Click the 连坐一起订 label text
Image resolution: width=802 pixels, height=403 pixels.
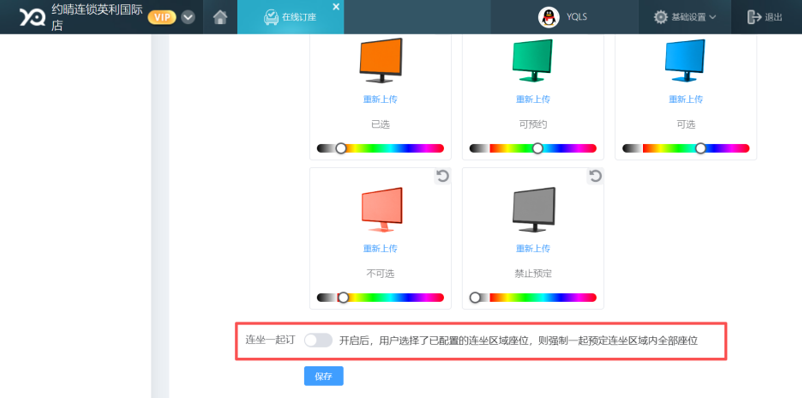[270, 340]
